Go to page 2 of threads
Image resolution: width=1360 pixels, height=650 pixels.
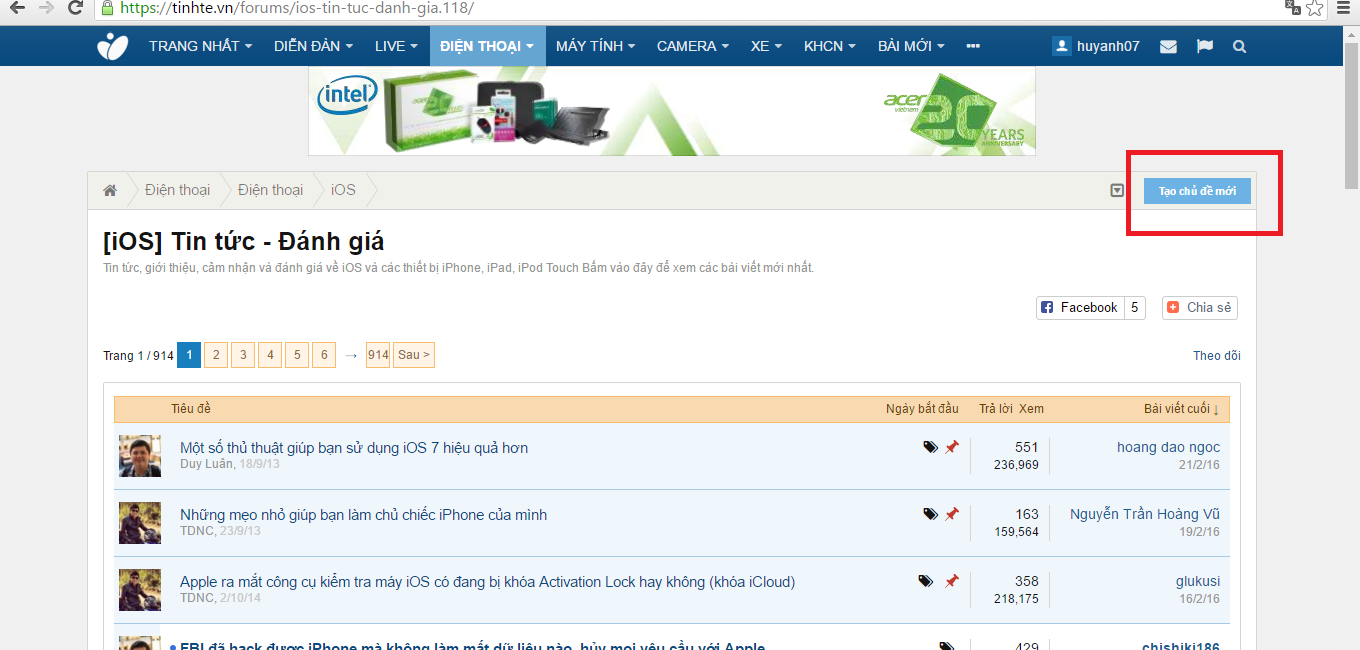216,355
